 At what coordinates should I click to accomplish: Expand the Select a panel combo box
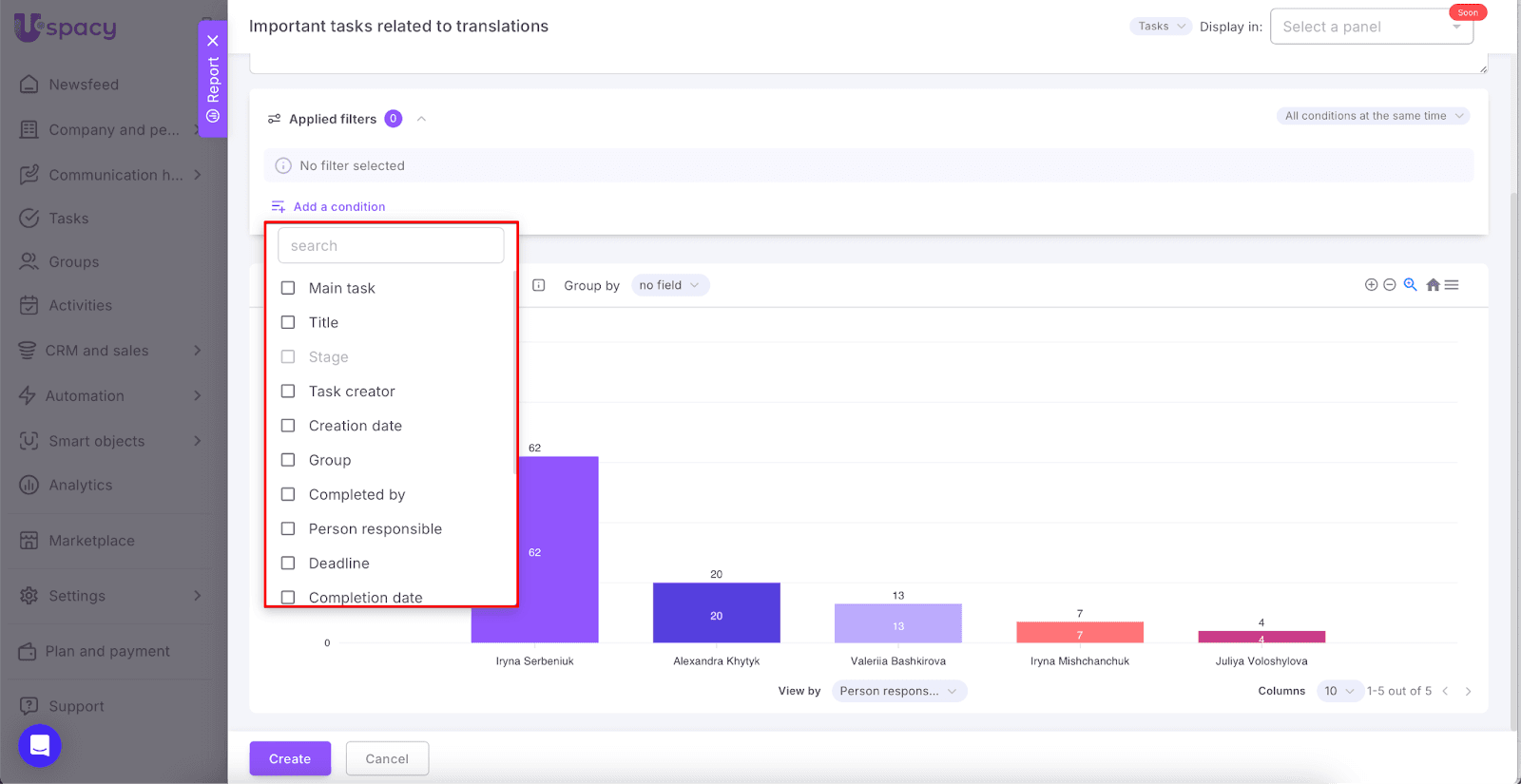click(x=1371, y=27)
